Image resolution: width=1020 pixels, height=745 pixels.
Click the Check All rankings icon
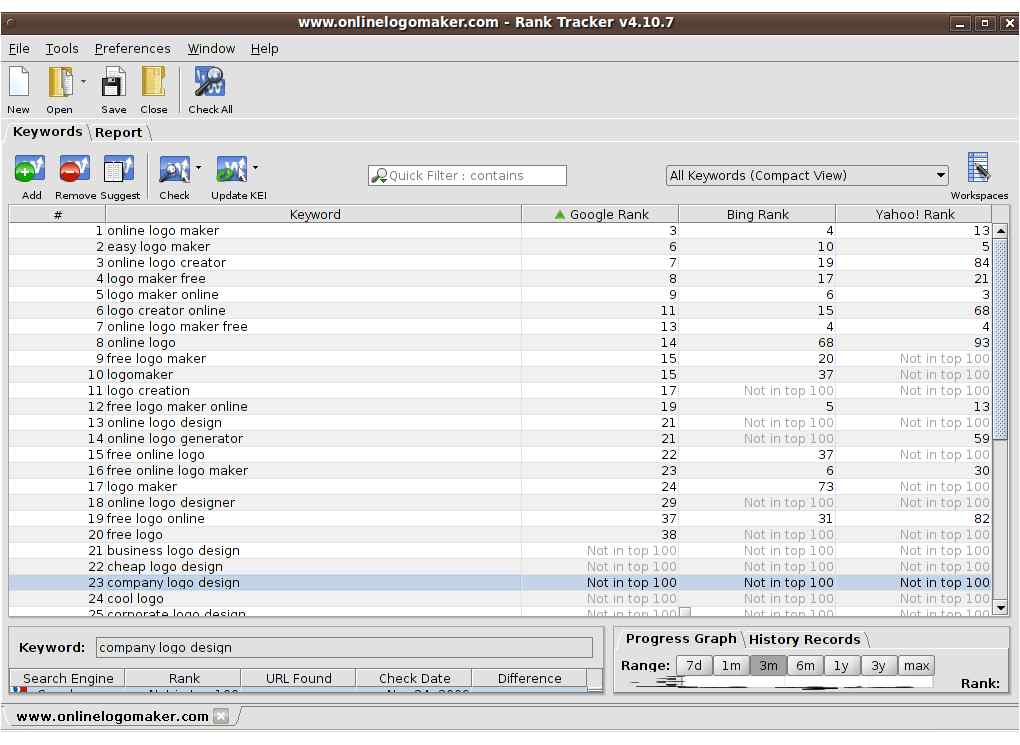coord(210,82)
